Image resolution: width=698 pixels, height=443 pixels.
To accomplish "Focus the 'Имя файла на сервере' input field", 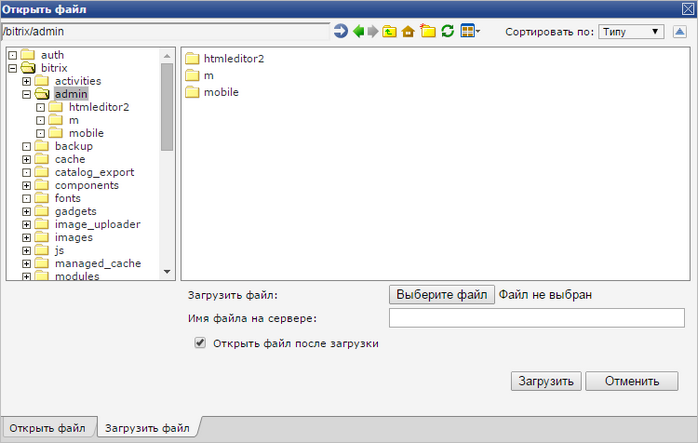I will pyautogui.click(x=536, y=318).
